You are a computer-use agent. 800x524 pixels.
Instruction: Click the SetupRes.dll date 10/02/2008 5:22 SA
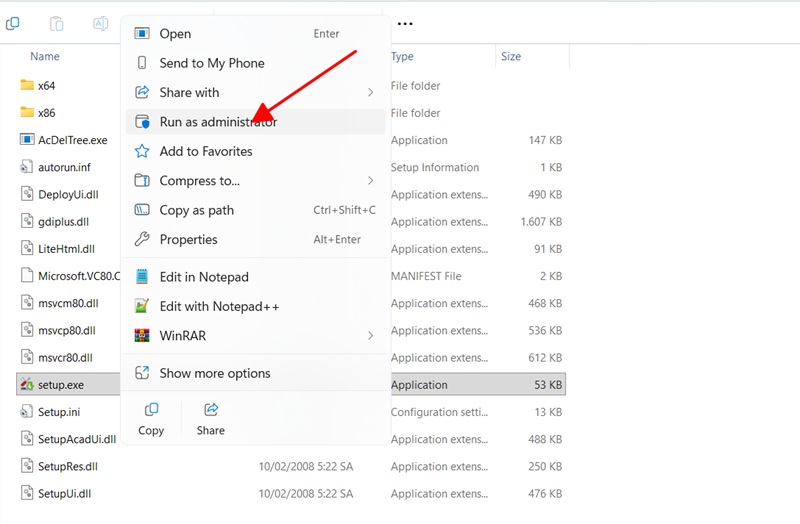click(306, 466)
